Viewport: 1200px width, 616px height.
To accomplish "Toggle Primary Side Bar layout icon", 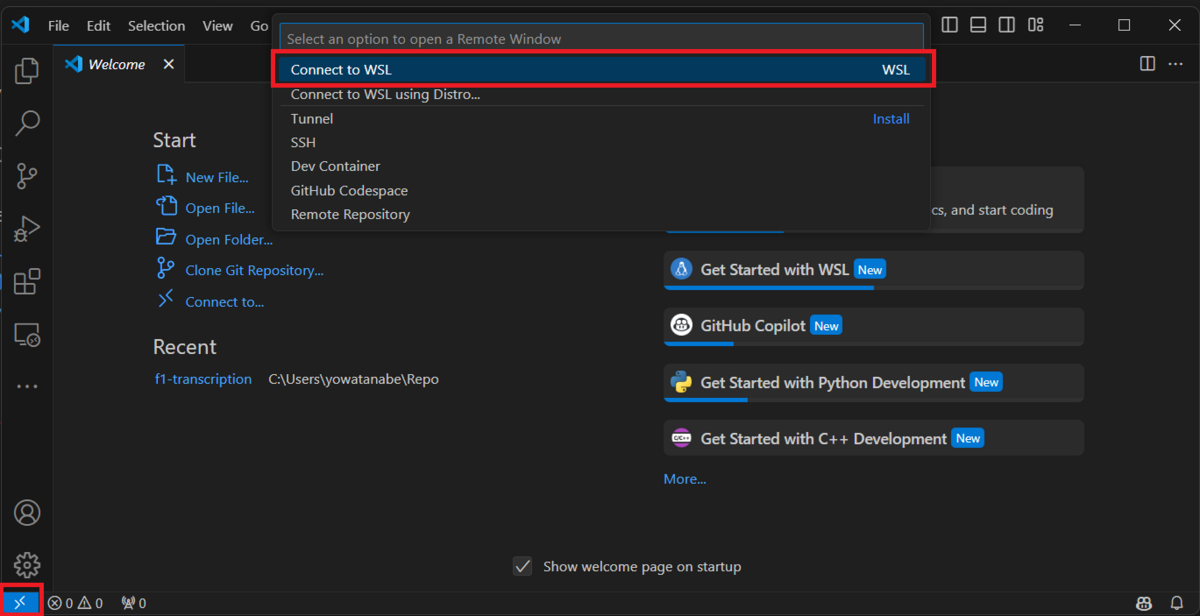I will coord(950,25).
